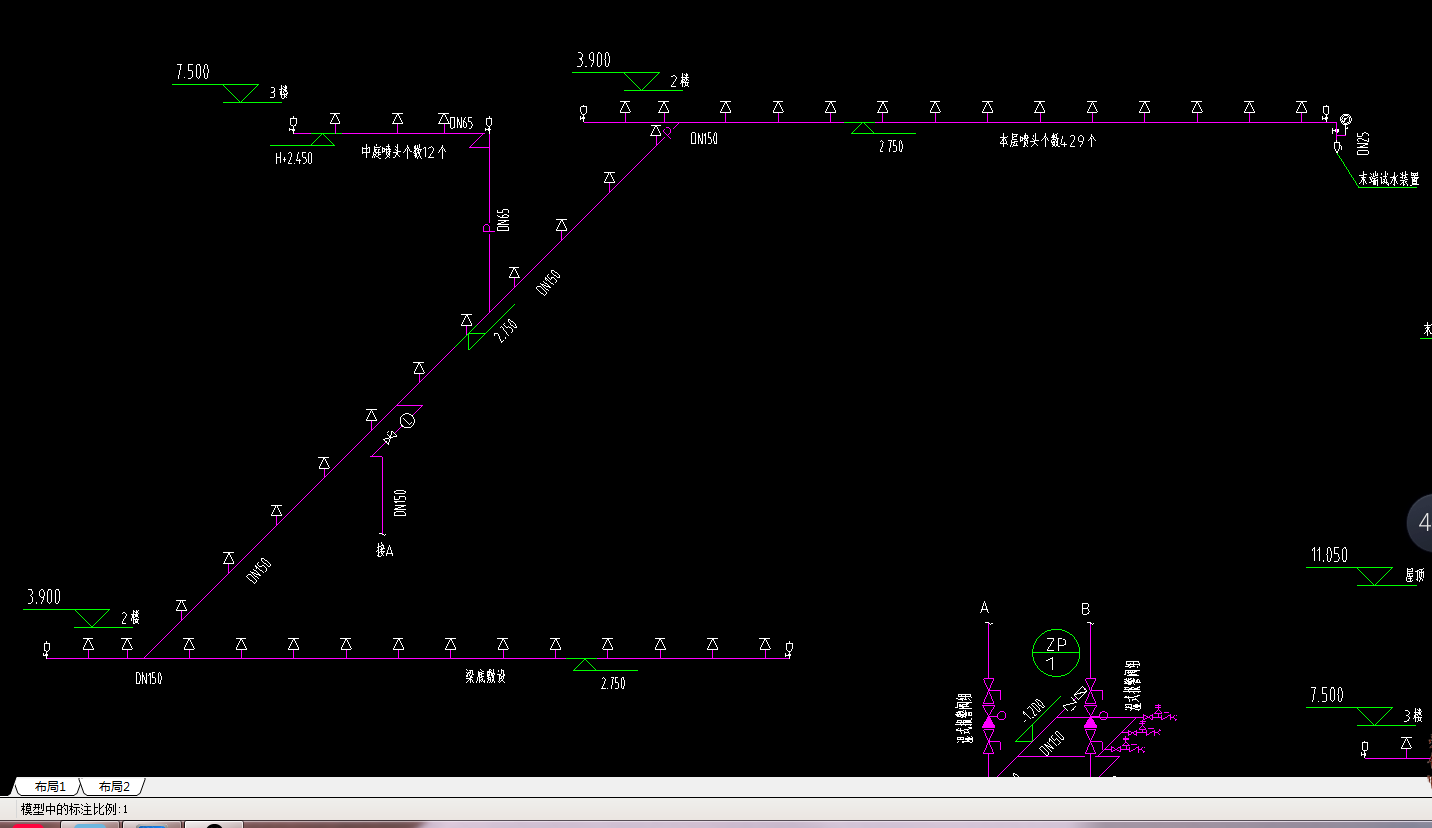
Task: Switch to the 布局2 layout tab
Action: [114, 787]
